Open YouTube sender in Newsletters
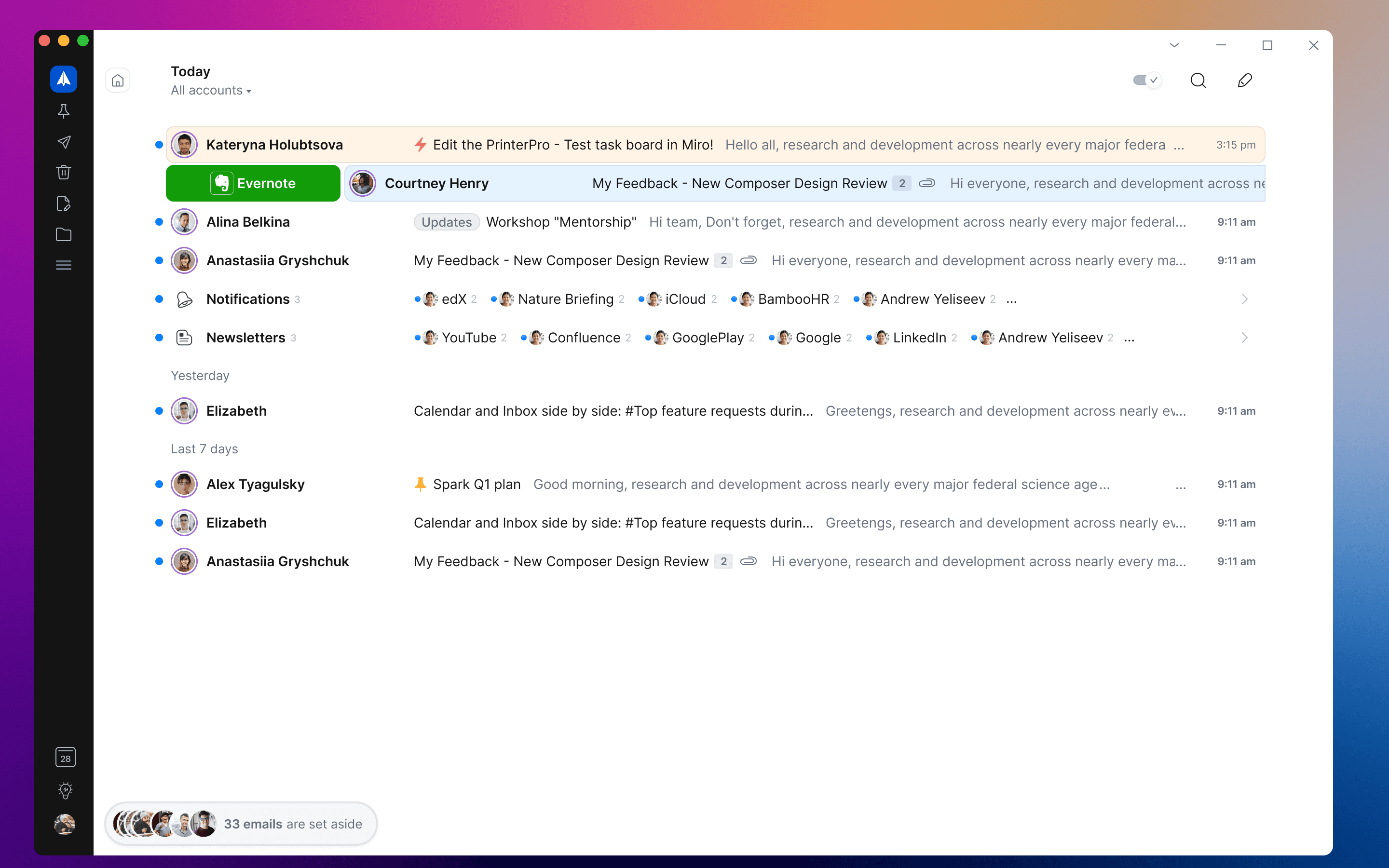1389x868 pixels. coord(461,338)
